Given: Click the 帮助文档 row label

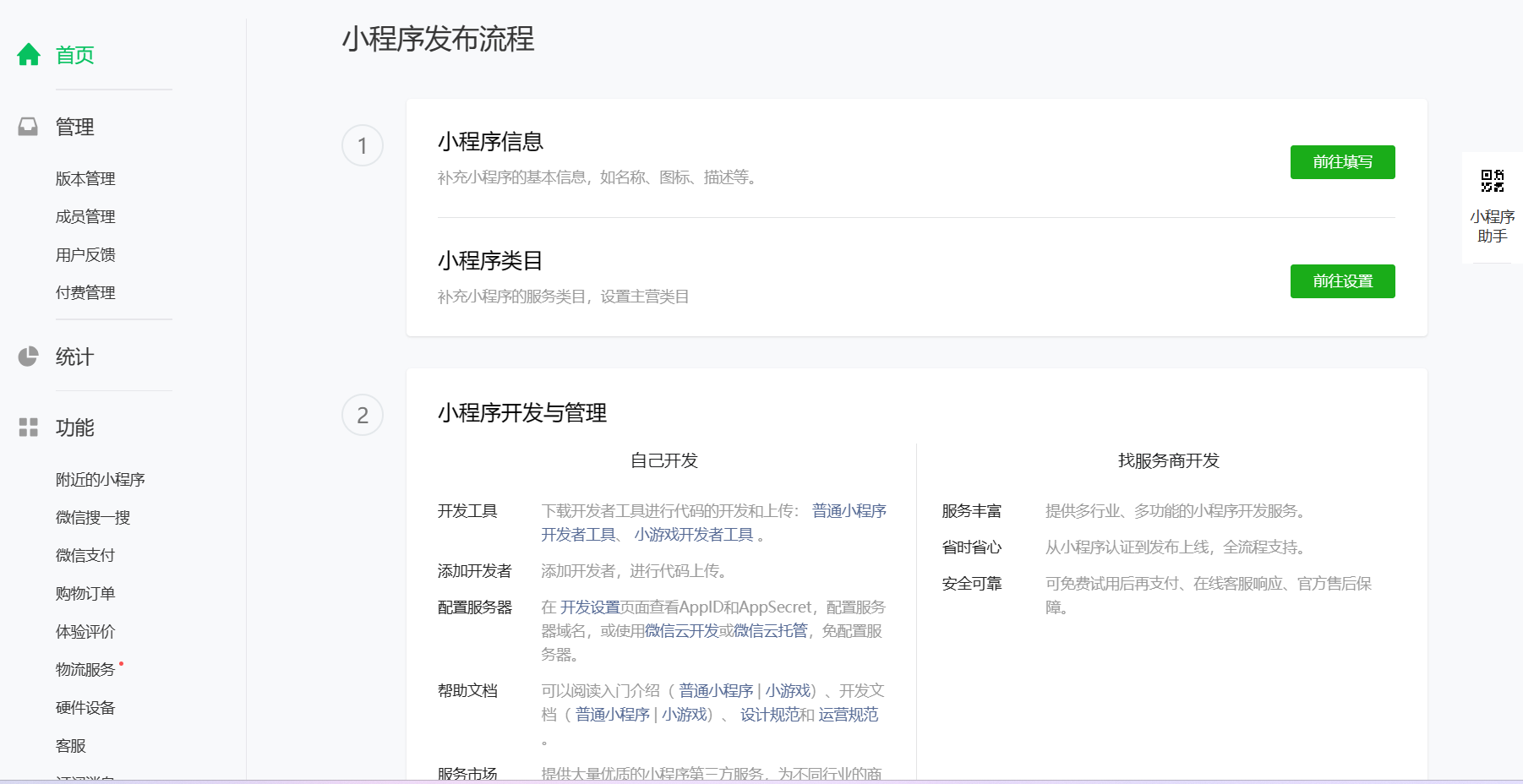Looking at the screenshot, I should click(467, 691).
